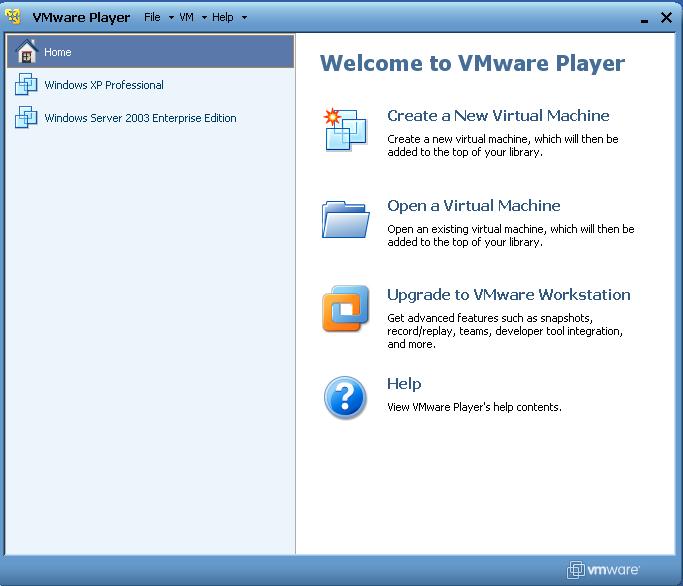Image resolution: width=683 pixels, height=586 pixels.
Task: Click the VMware Player title bar icon
Action: (15, 17)
